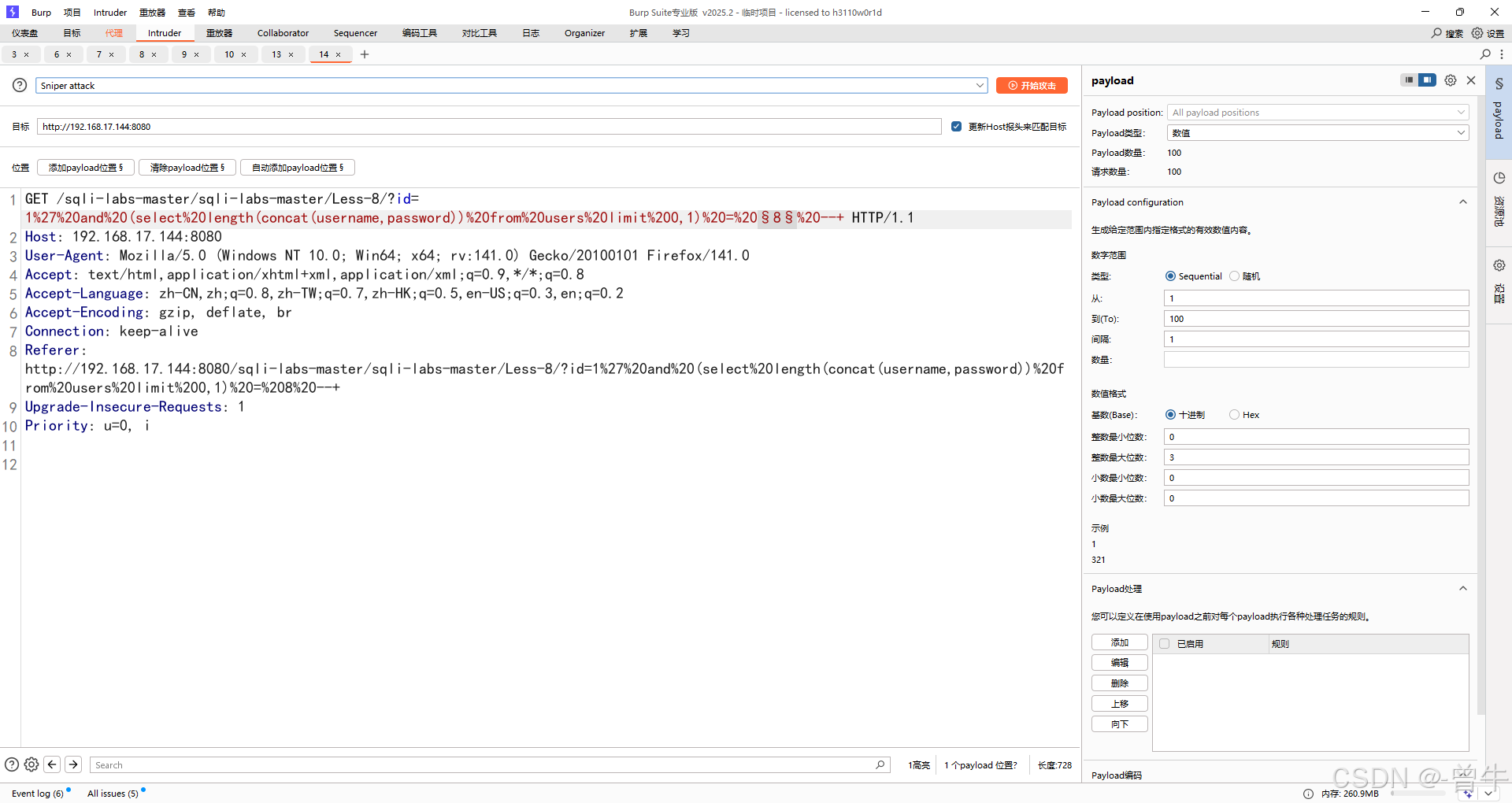Switch to 编码工具 decoder tab

pyautogui.click(x=420, y=33)
